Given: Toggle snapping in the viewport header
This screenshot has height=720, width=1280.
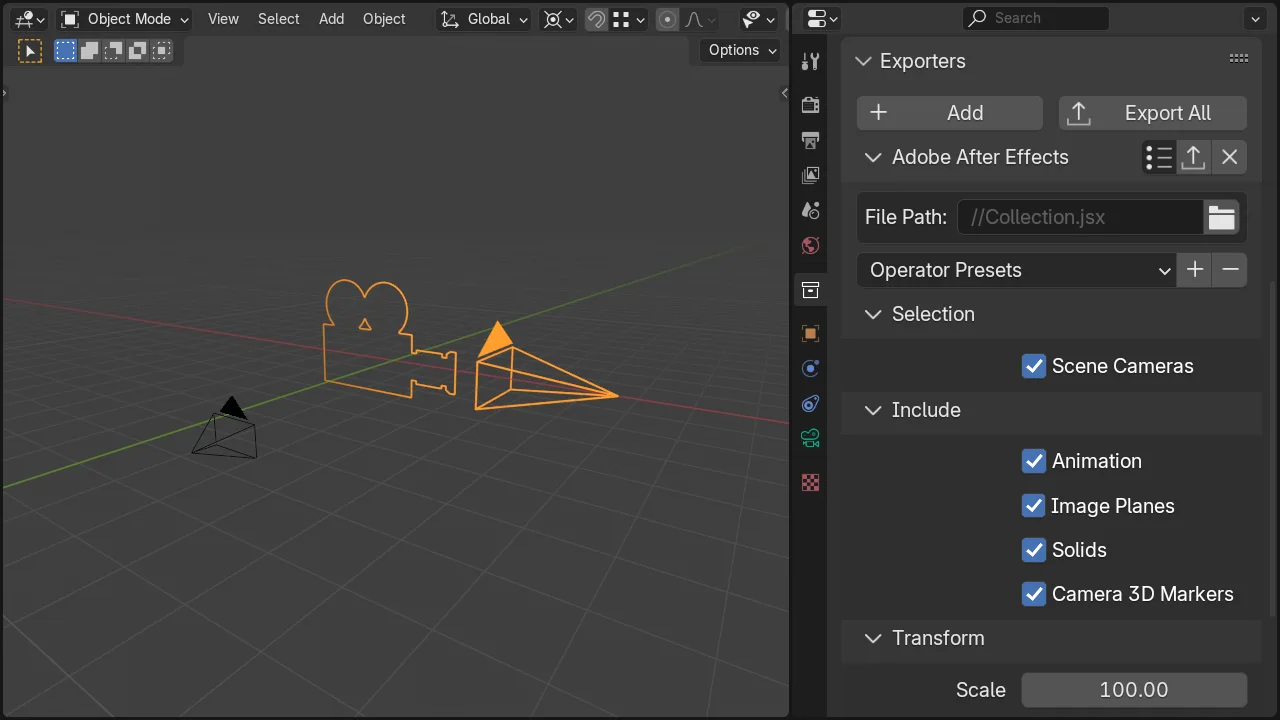Looking at the screenshot, I should (596, 19).
